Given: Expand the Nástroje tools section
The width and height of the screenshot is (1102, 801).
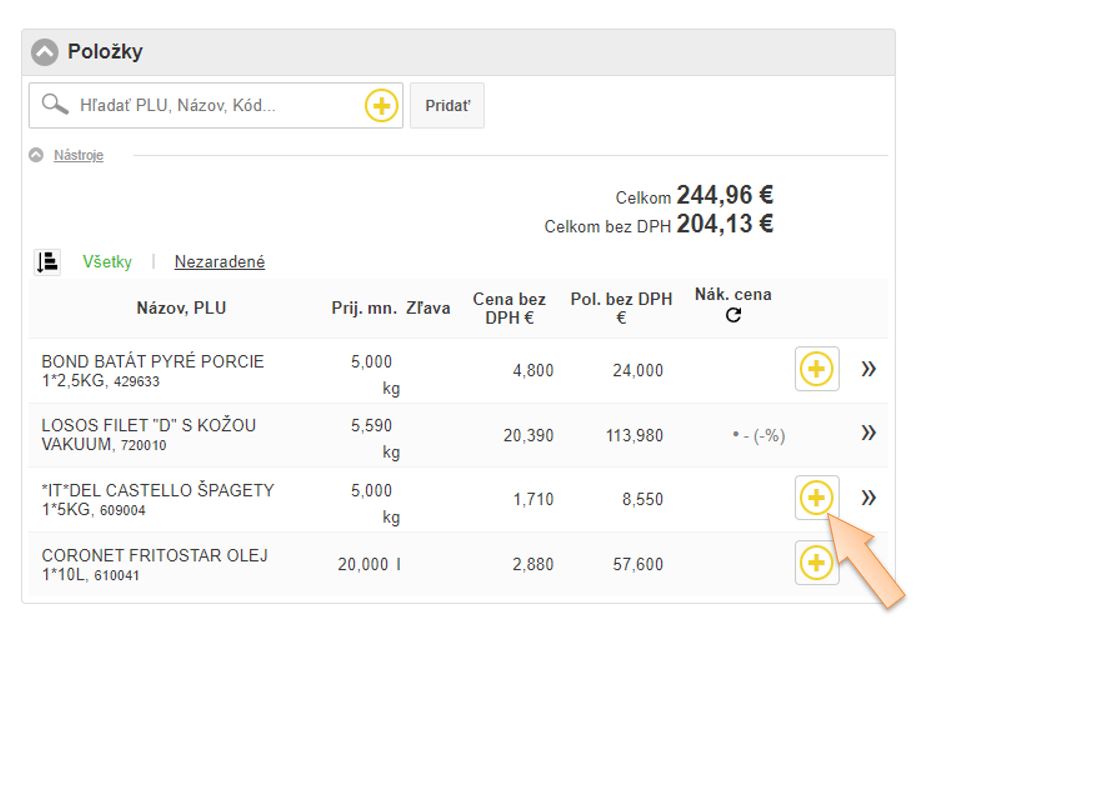Looking at the screenshot, I should point(78,155).
